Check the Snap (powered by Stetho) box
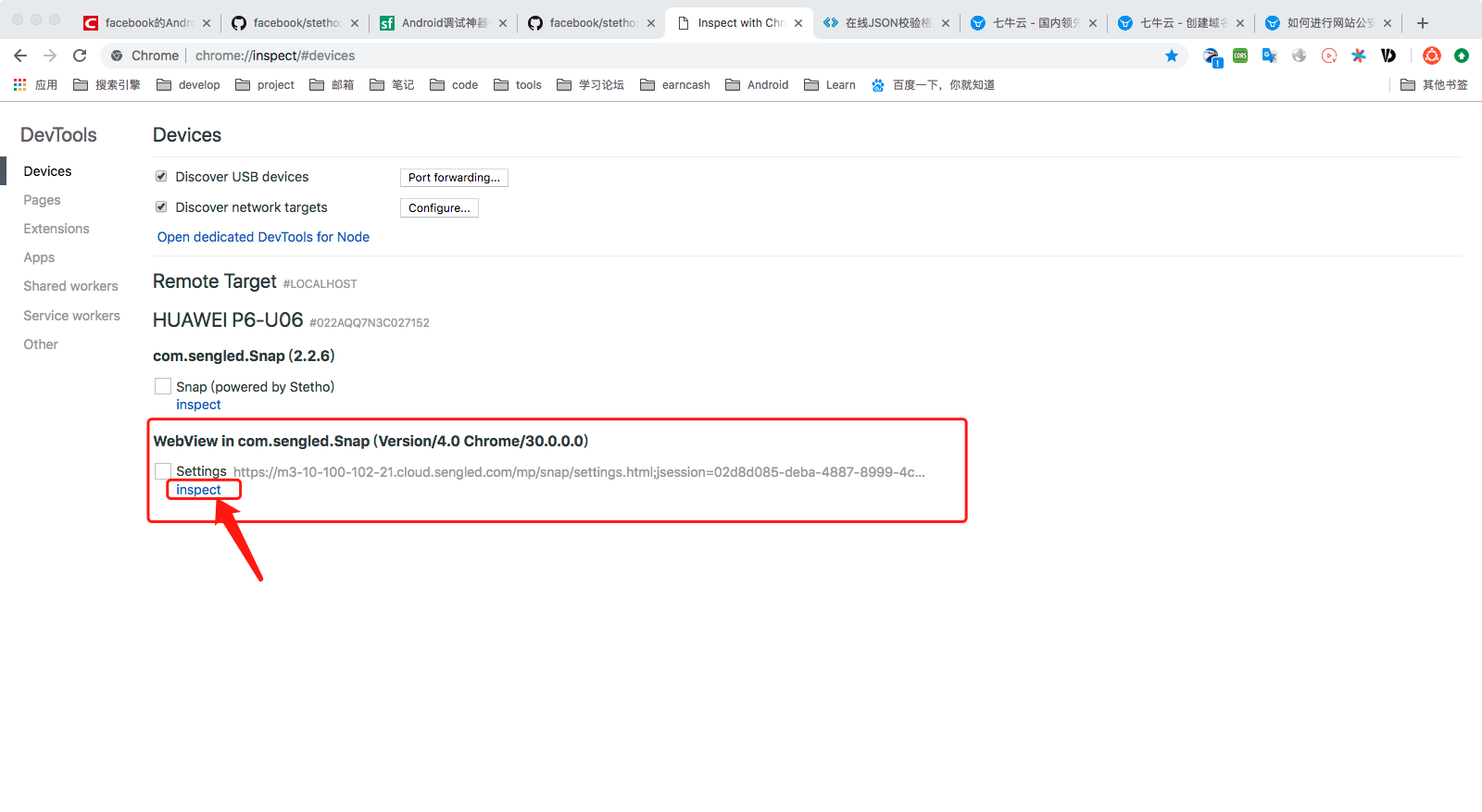The image size is (1482, 812). click(x=163, y=386)
